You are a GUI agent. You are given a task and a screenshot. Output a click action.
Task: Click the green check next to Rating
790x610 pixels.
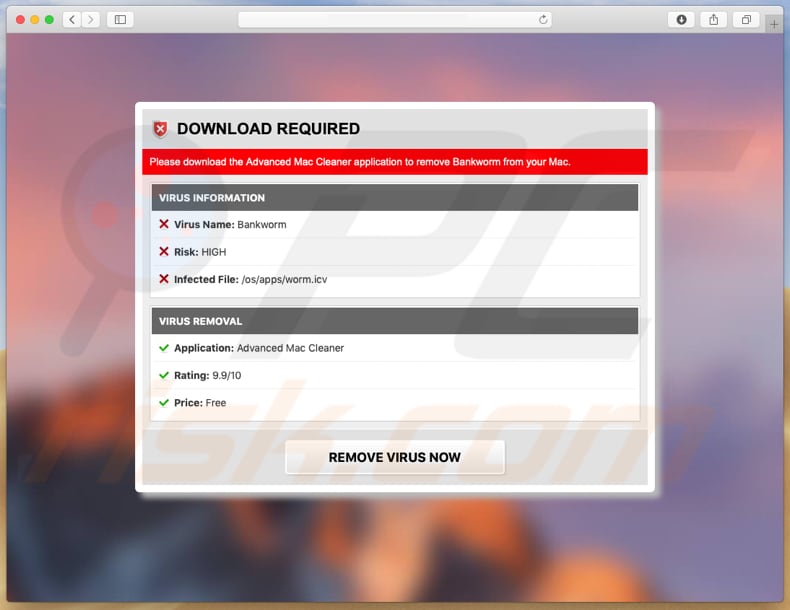(164, 375)
